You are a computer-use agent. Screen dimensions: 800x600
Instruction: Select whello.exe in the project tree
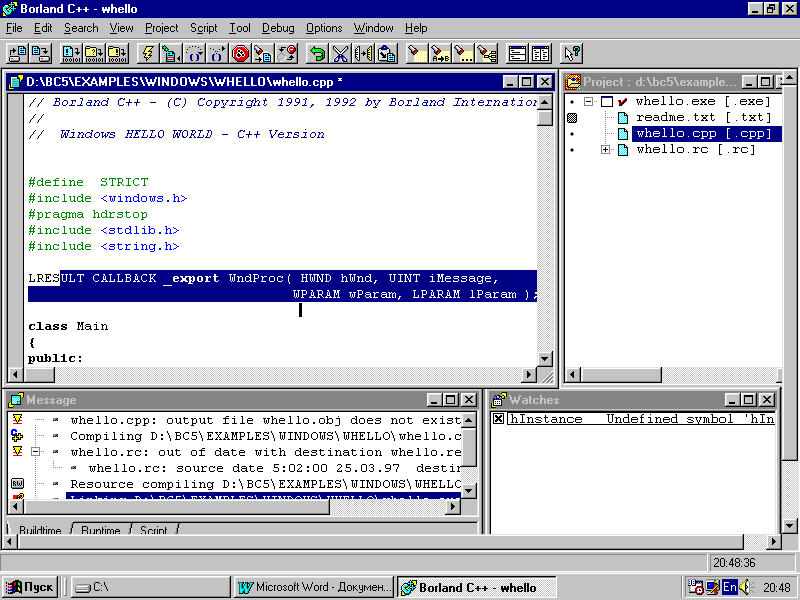[x=703, y=101]
